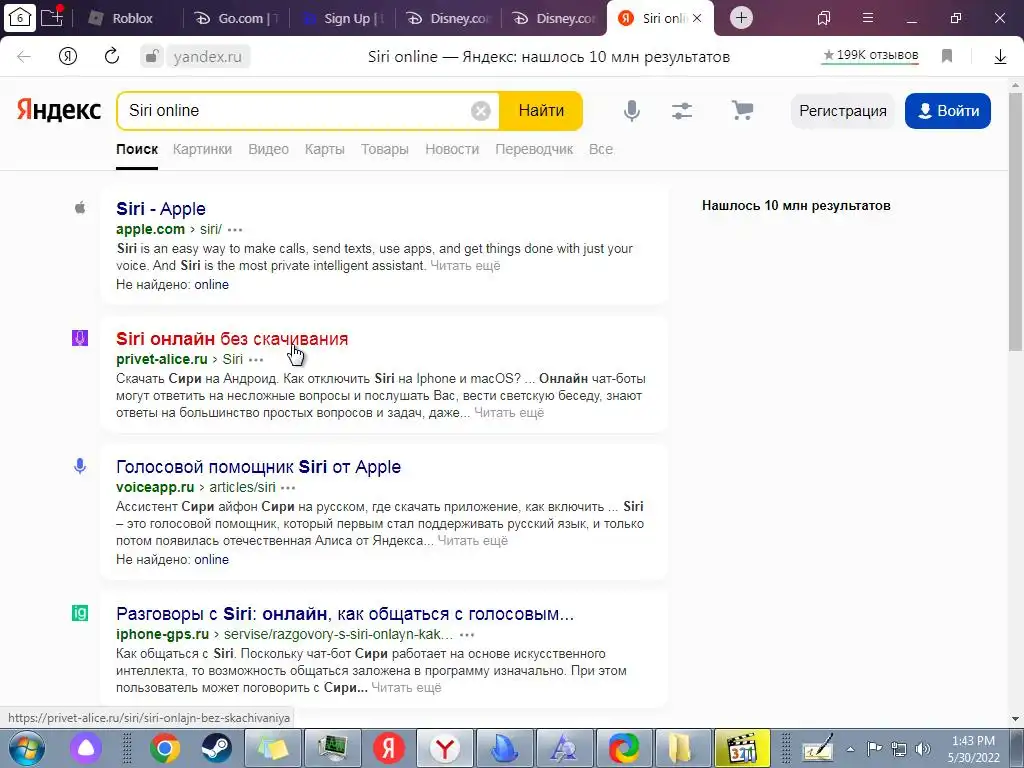The height and width of the screenshot is (768, 1024).
Task: Click the Войти login button
Action: 948,110
